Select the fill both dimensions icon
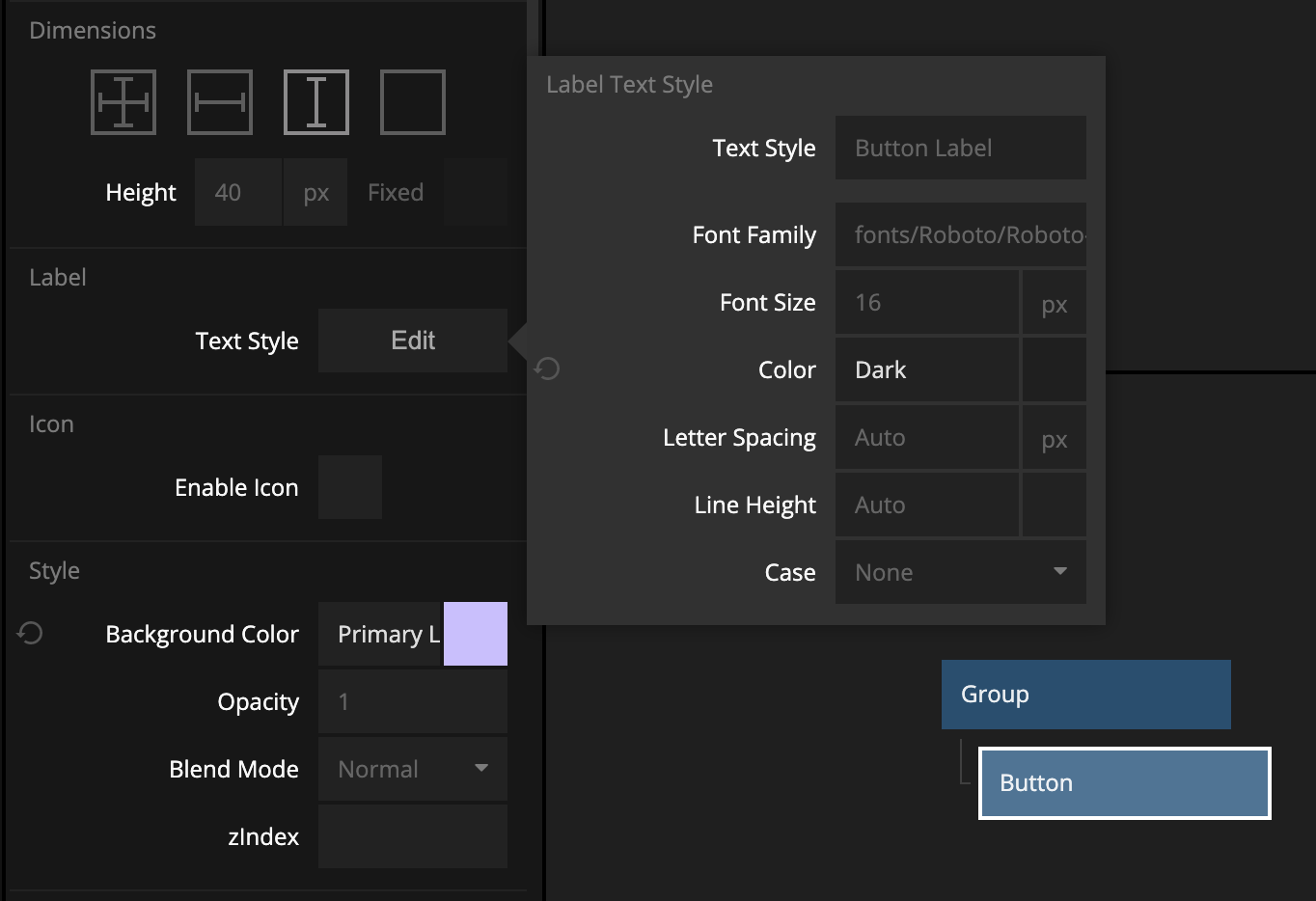Viewport: 1316px width, 901px height. click(123, 102)
